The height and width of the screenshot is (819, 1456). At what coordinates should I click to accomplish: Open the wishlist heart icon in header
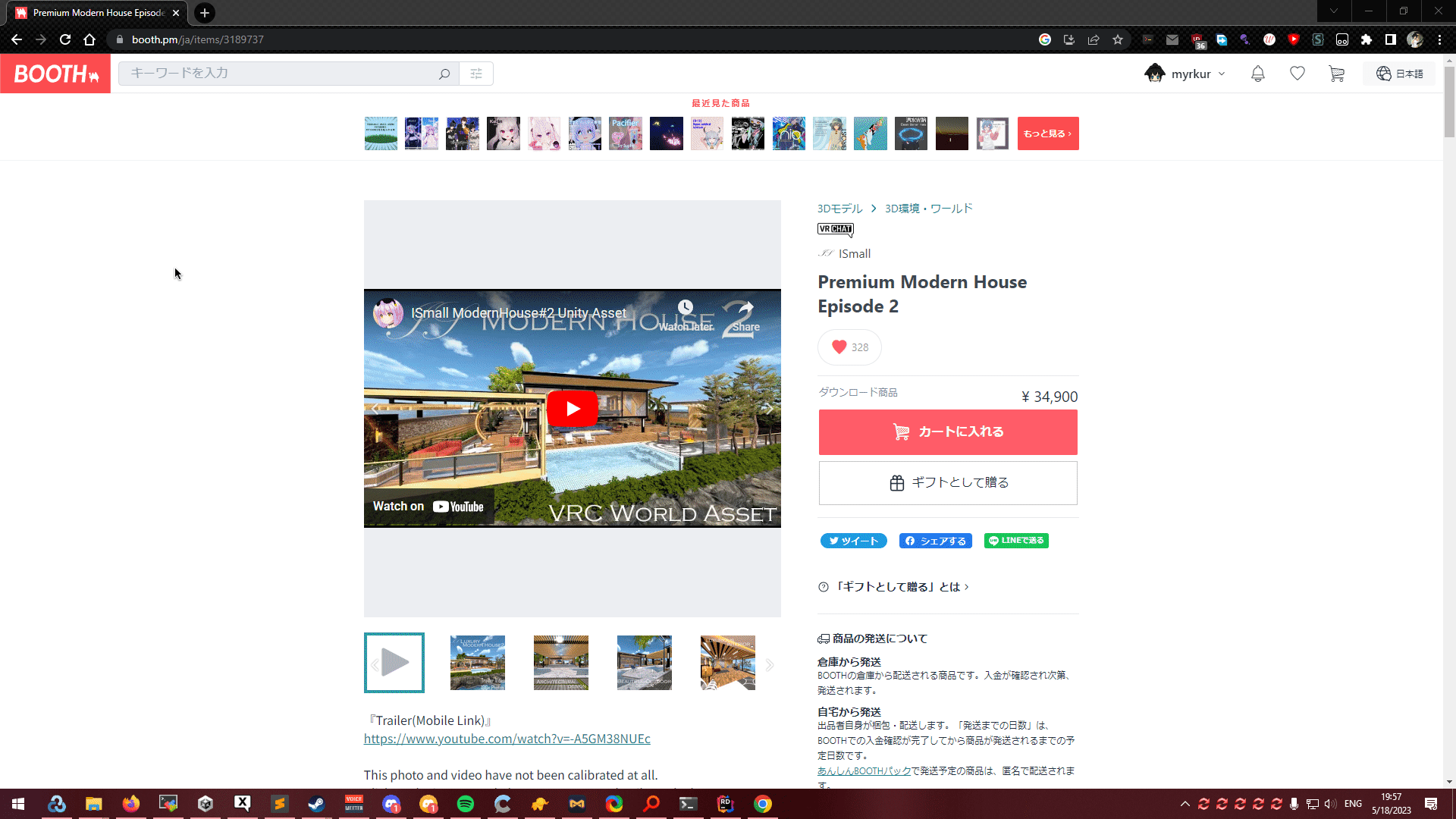[x=1297, y=74]
